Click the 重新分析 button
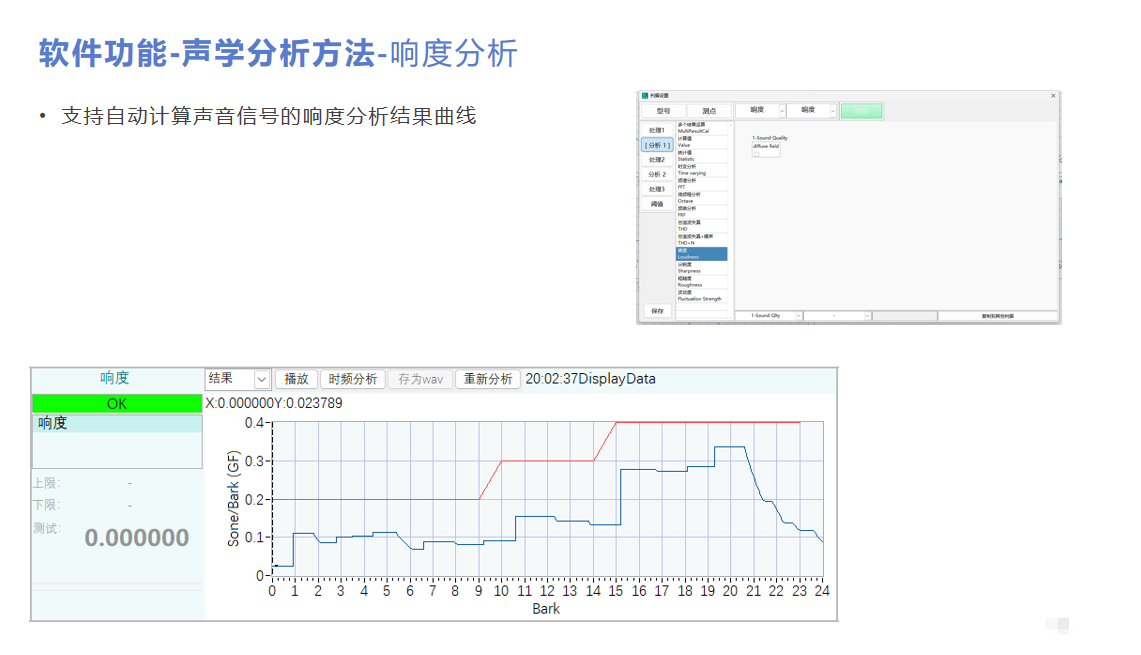Screen dimensions: 1141x655 coord(488,379)
